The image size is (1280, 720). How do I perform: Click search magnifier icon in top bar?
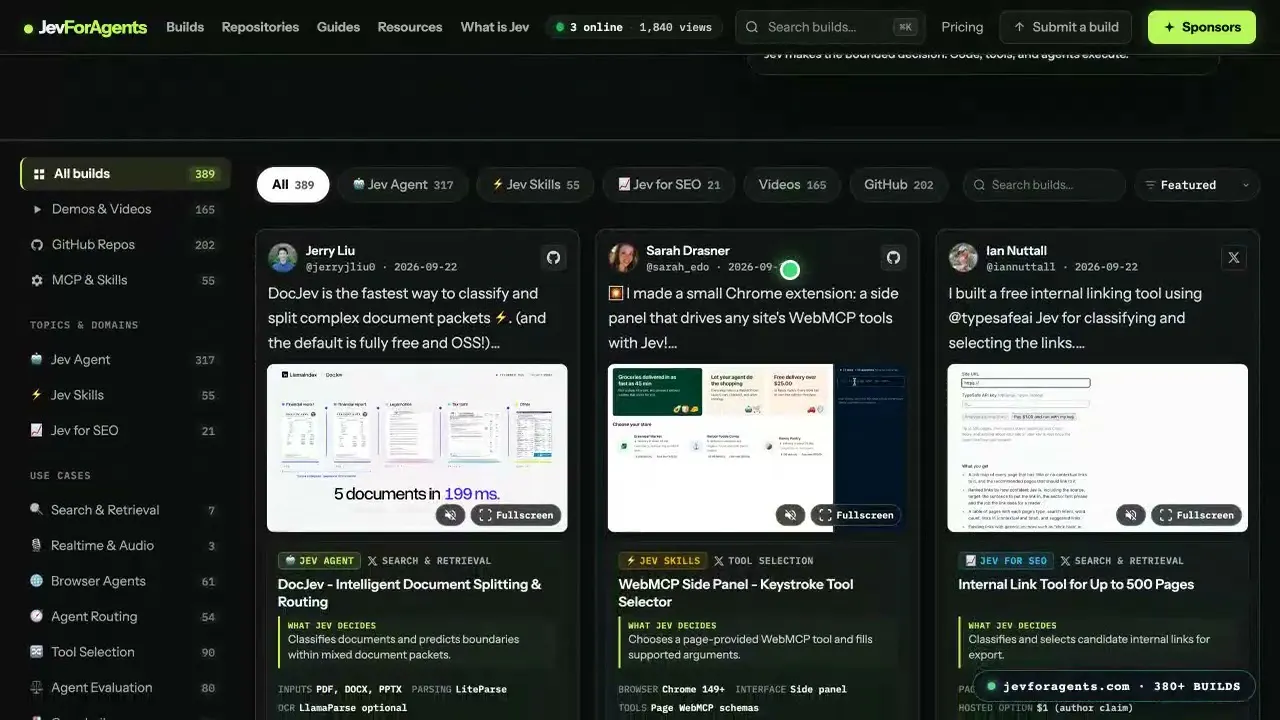(751, 27)
